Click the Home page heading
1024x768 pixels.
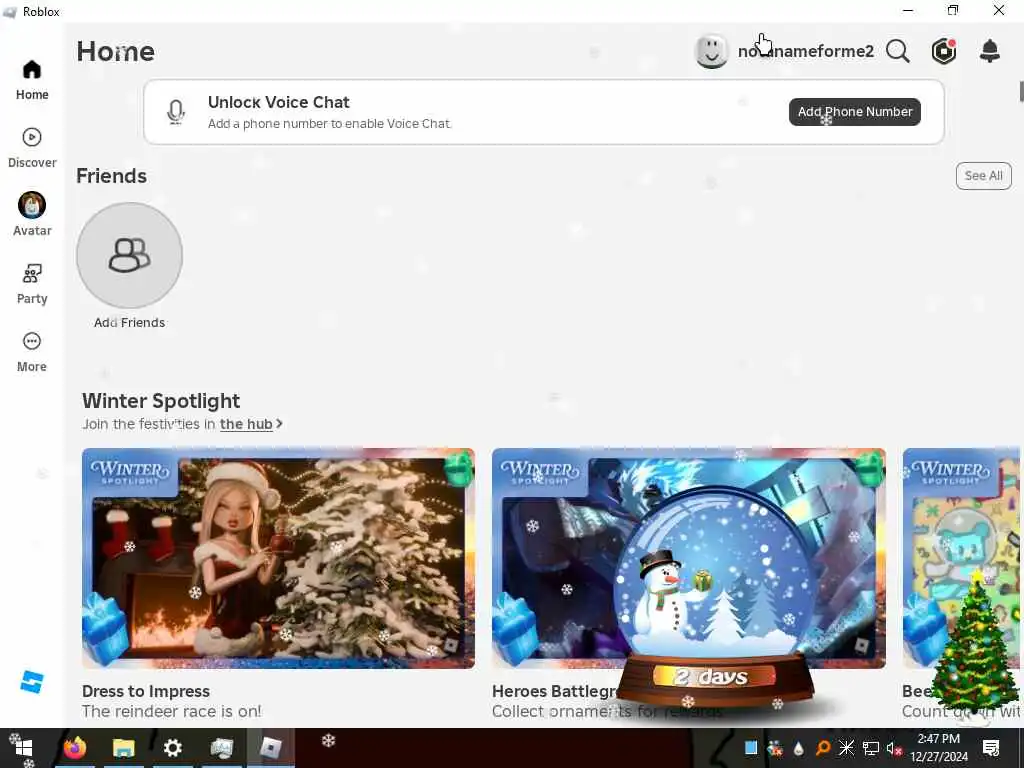pyautogui.click(x=116, y=52)
